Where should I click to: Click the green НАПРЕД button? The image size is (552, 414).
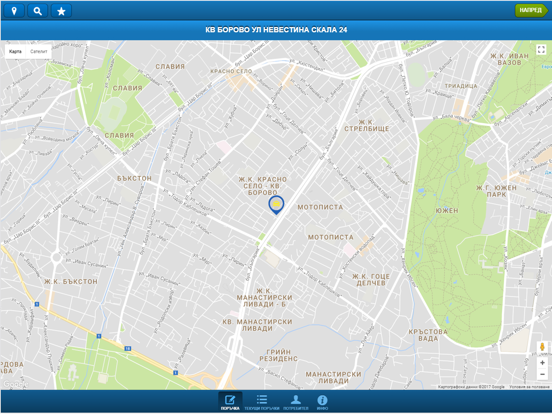pos(531,11)
